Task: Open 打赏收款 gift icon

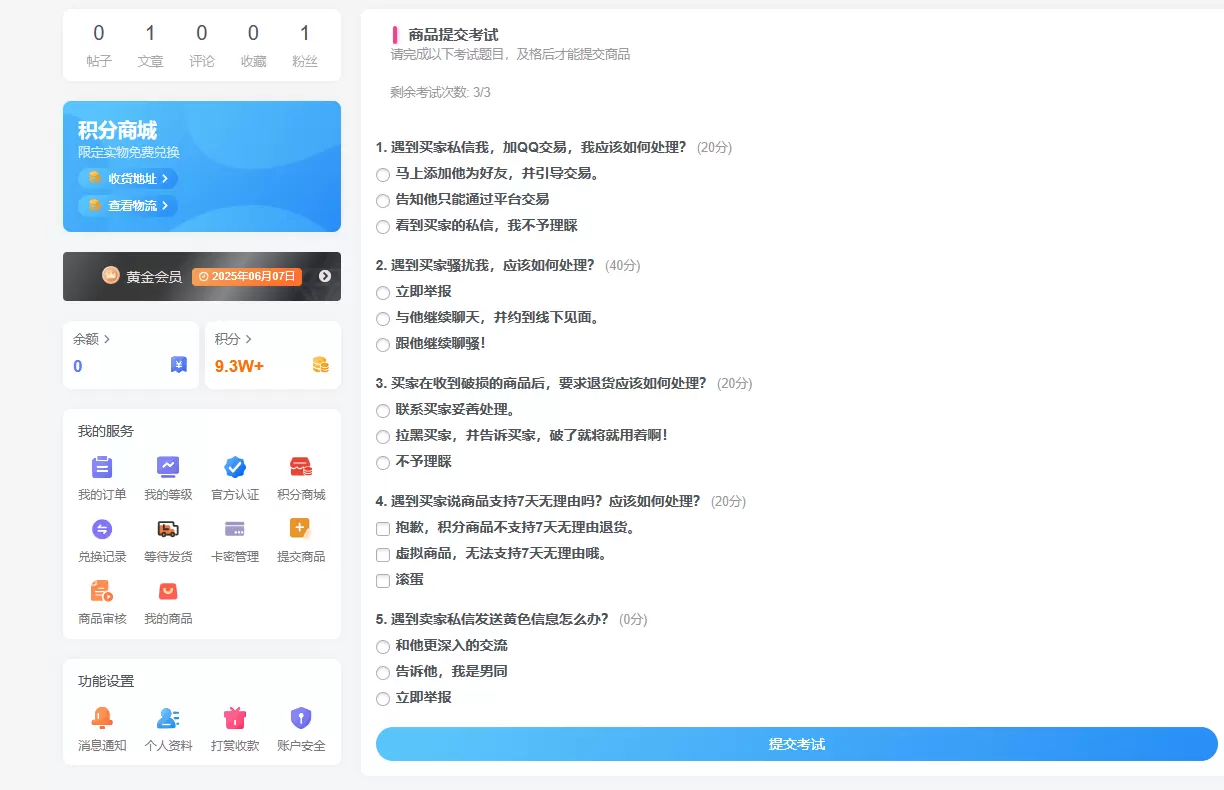Action: pos(235,717)
